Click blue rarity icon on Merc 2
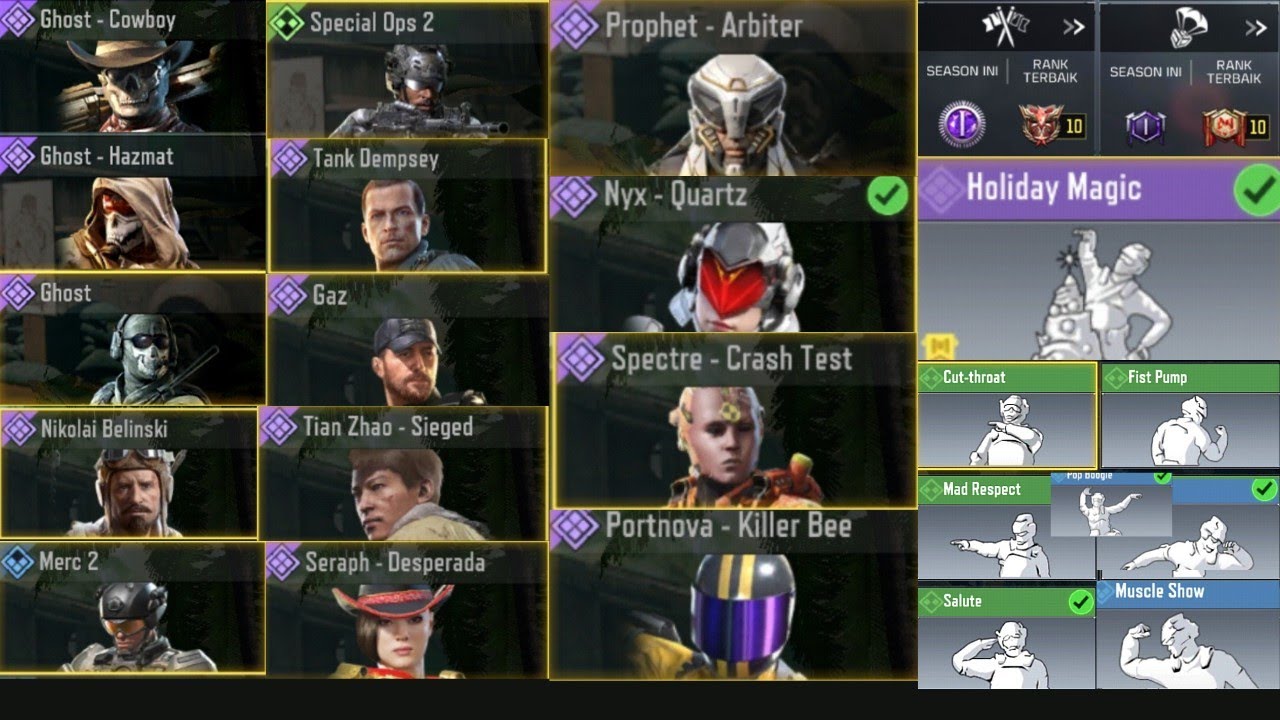Screen dimensions: 1280x720 click(17, 562)
